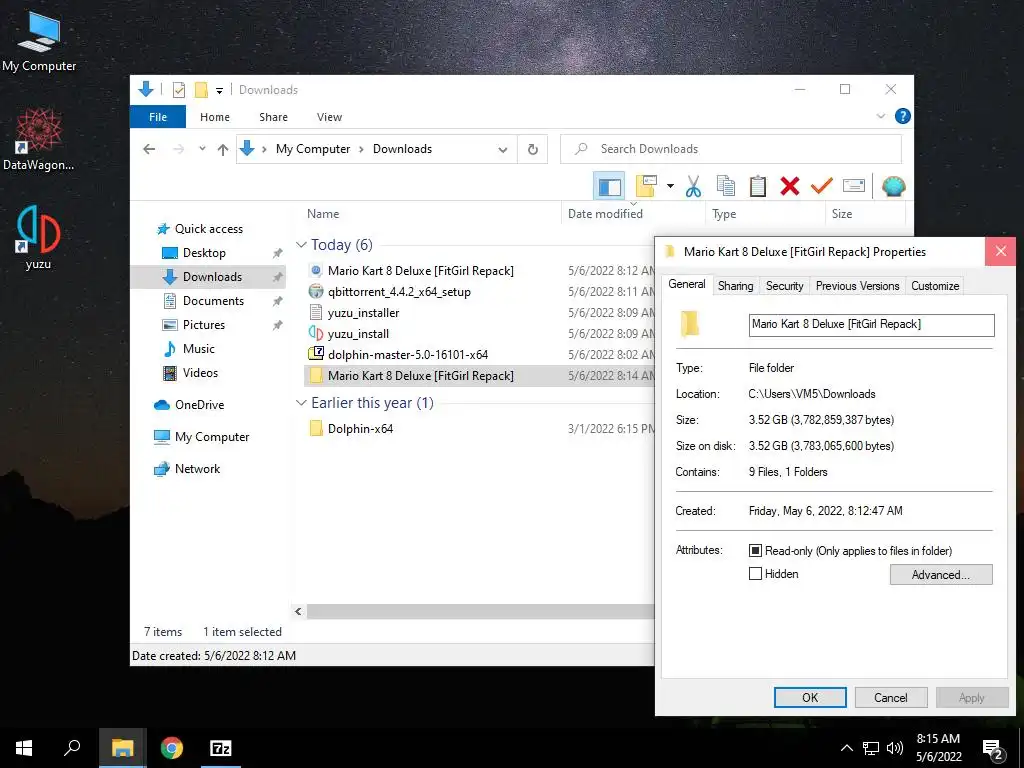Open the taskbar volume icon
This screenshot has height=768, width=1024.
tap(895, 748)
